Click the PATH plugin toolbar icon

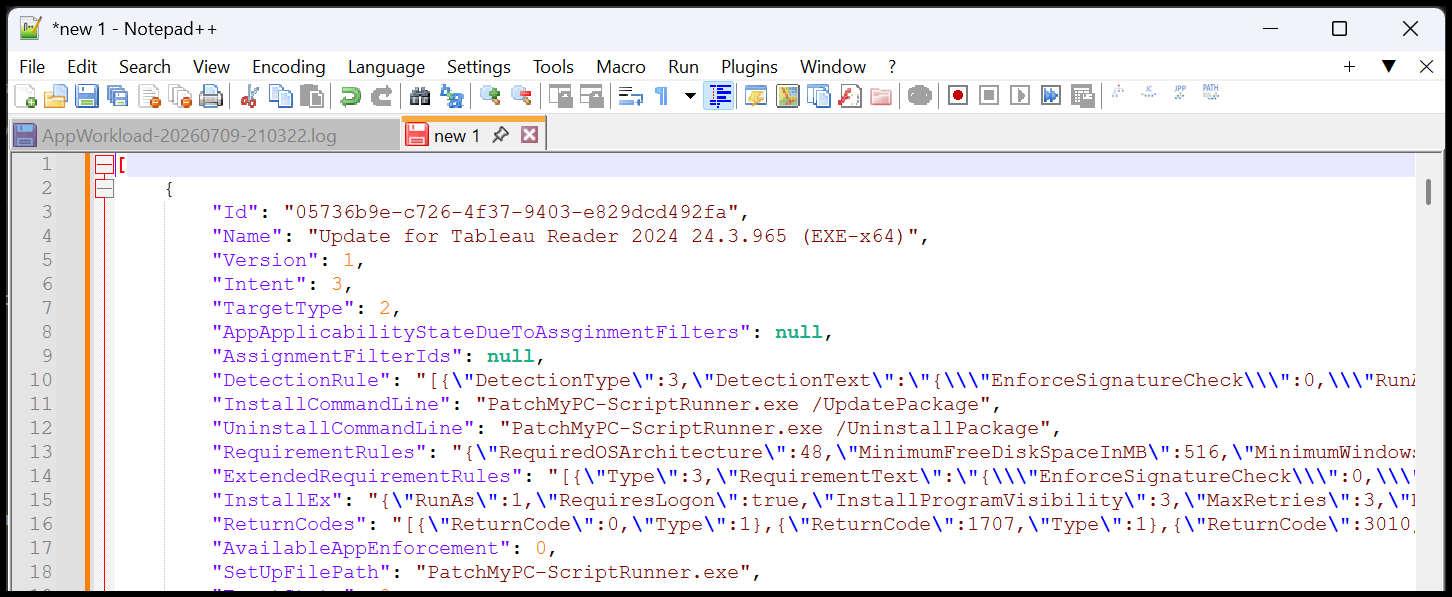click(1211, 92)
